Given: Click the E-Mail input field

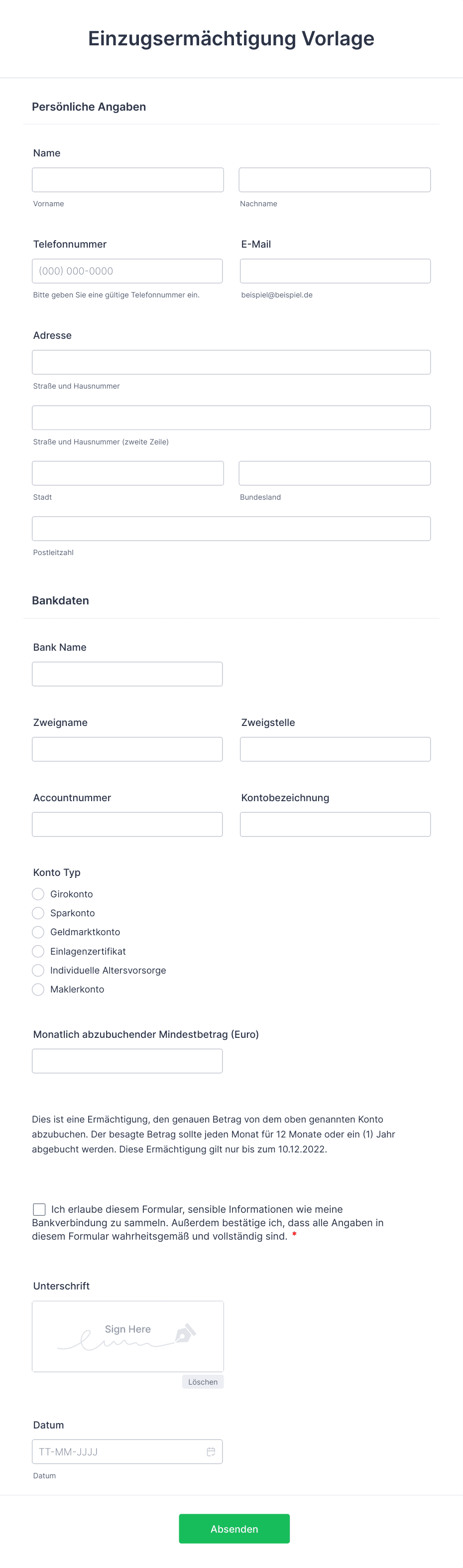Looking at the screenshot, I should [335, 271].
